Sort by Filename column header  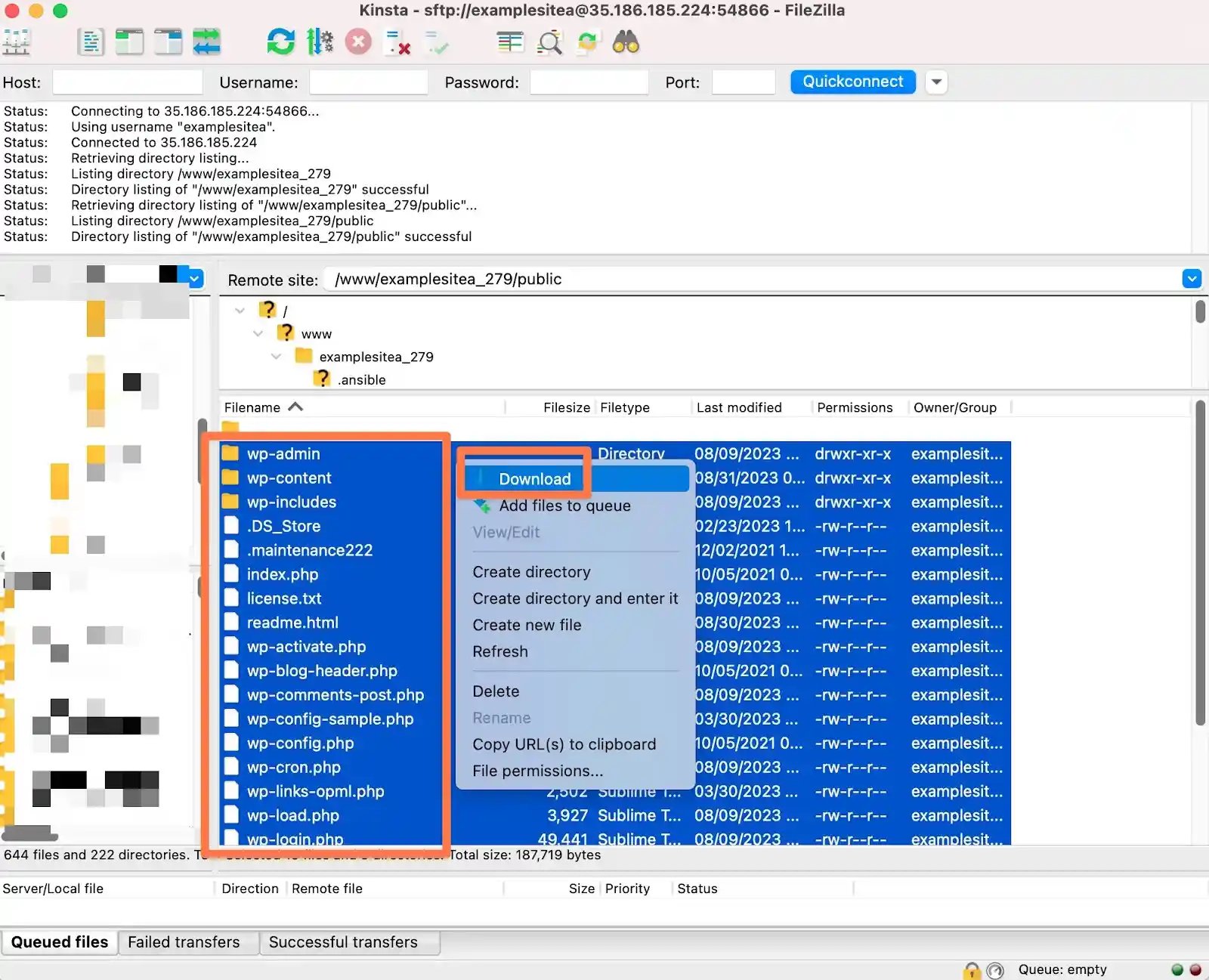[x=362, y=407]
